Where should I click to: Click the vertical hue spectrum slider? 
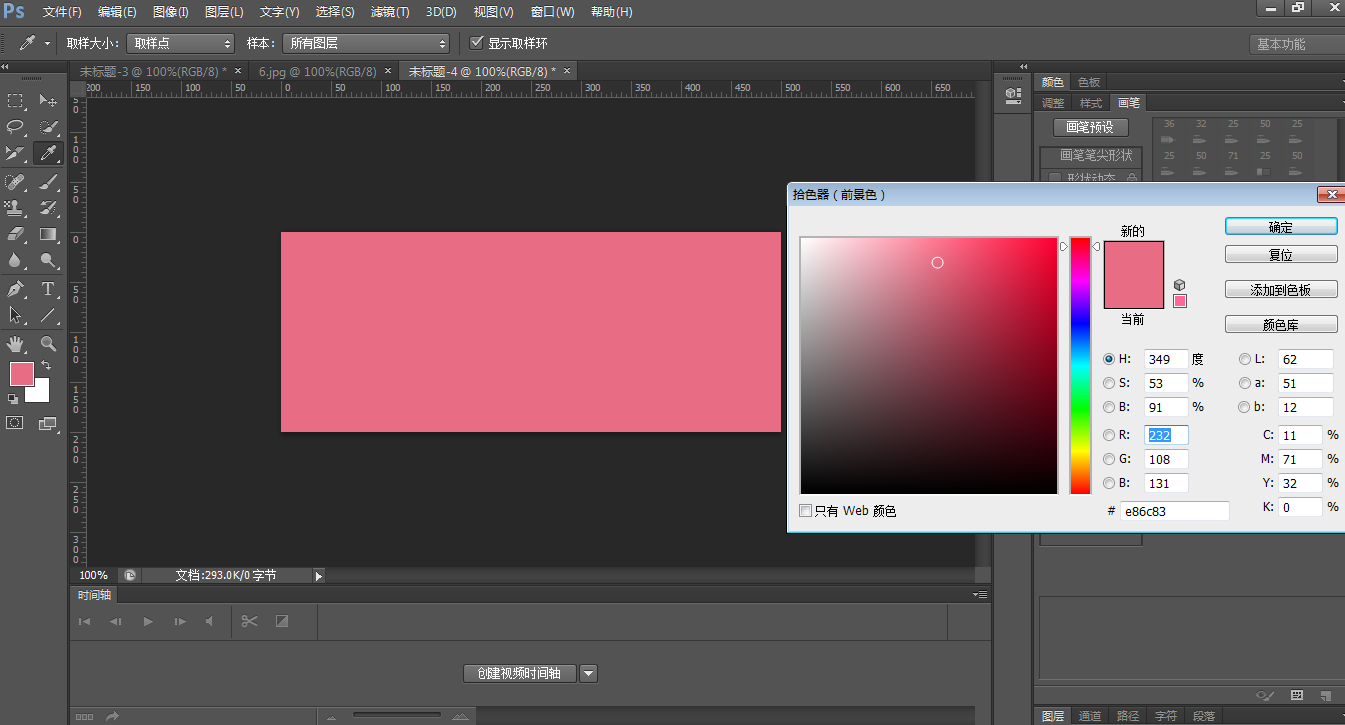[1080, 366]
